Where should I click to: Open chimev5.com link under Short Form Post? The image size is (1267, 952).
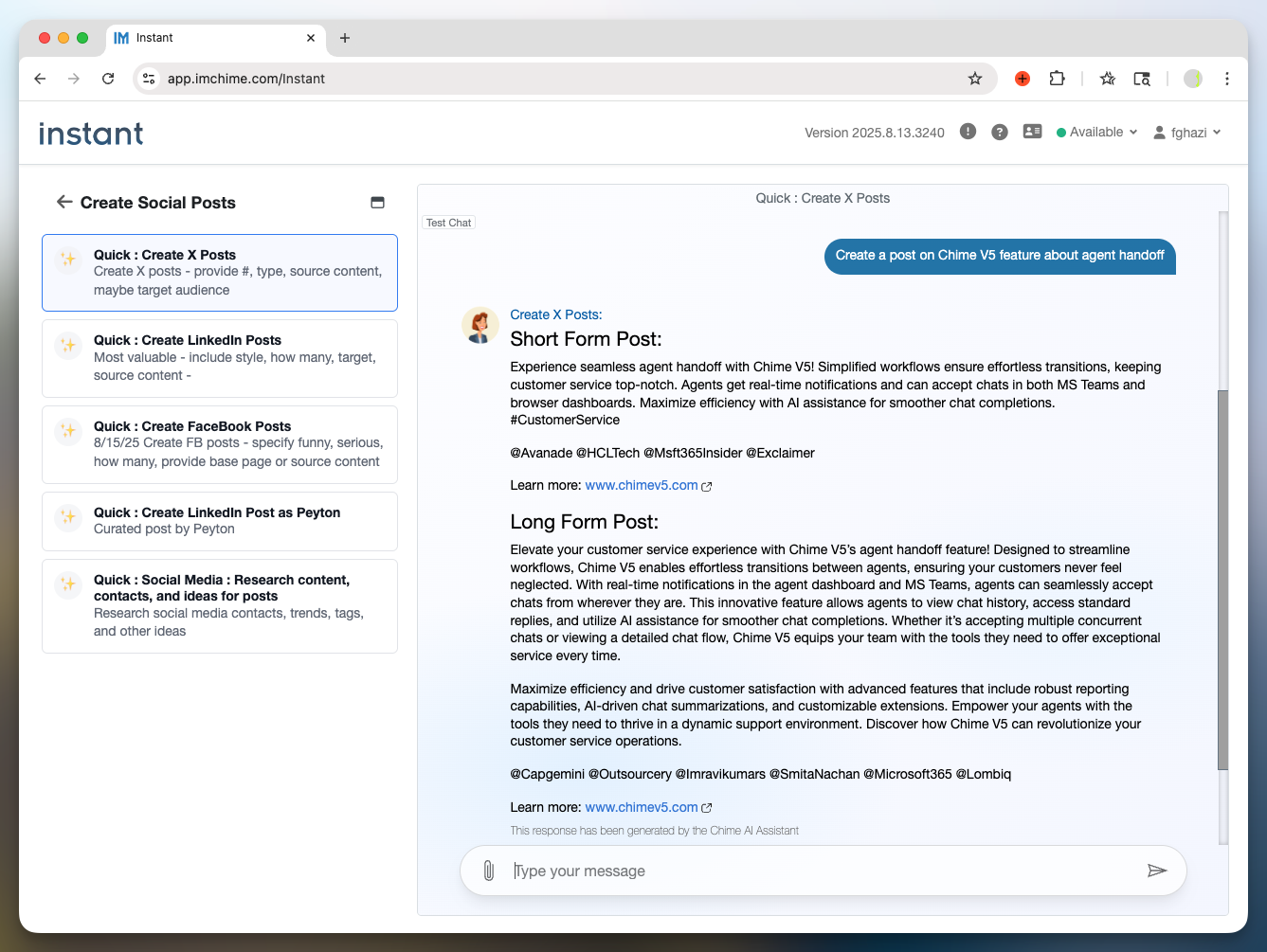[x=642, y=485]
